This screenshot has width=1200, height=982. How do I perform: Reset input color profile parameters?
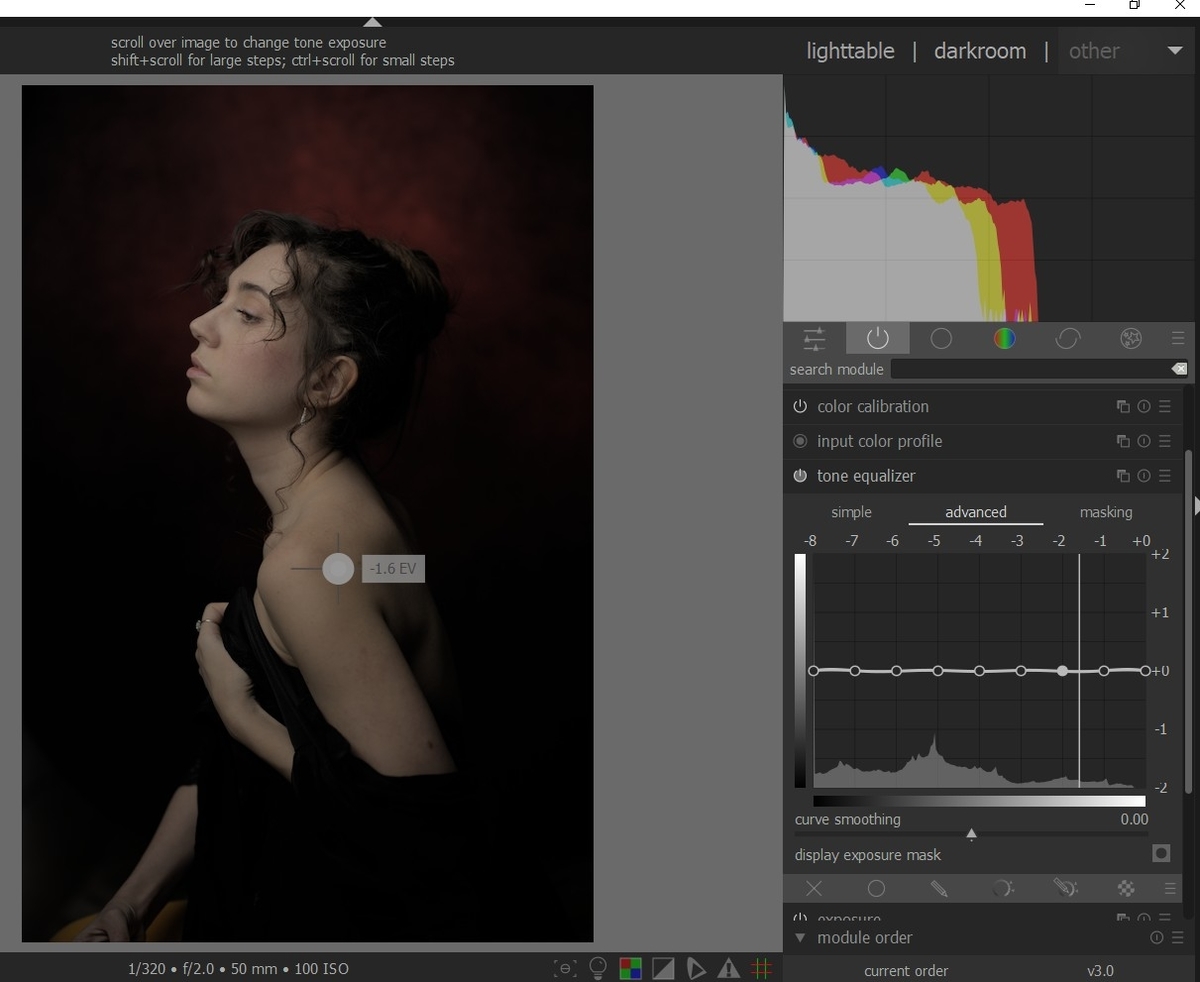[1144, 441]
